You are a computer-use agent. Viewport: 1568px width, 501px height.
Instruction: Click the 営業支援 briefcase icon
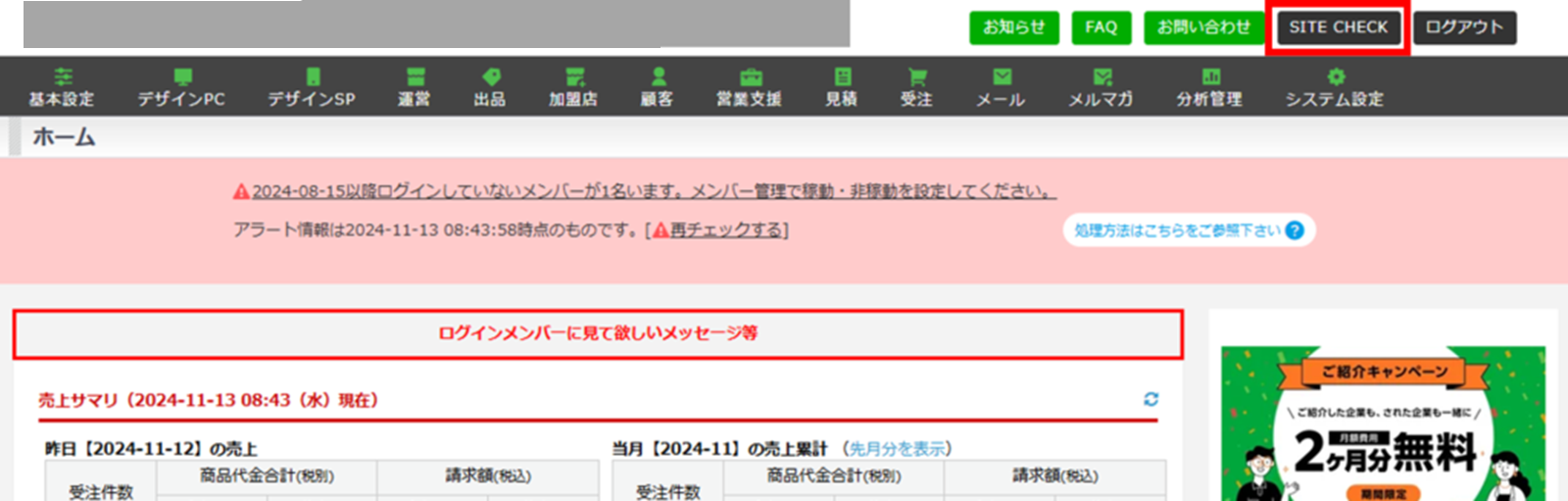coord(750,76)
